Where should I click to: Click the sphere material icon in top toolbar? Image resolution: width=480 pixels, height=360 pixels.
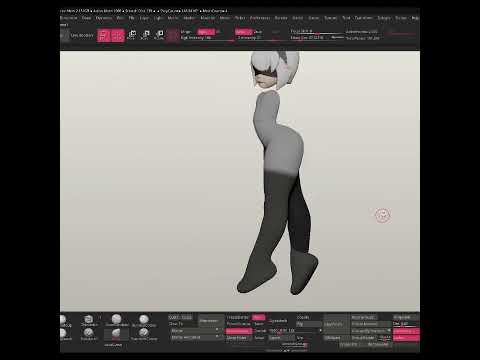pyautogui.click(x=172, y=35)
